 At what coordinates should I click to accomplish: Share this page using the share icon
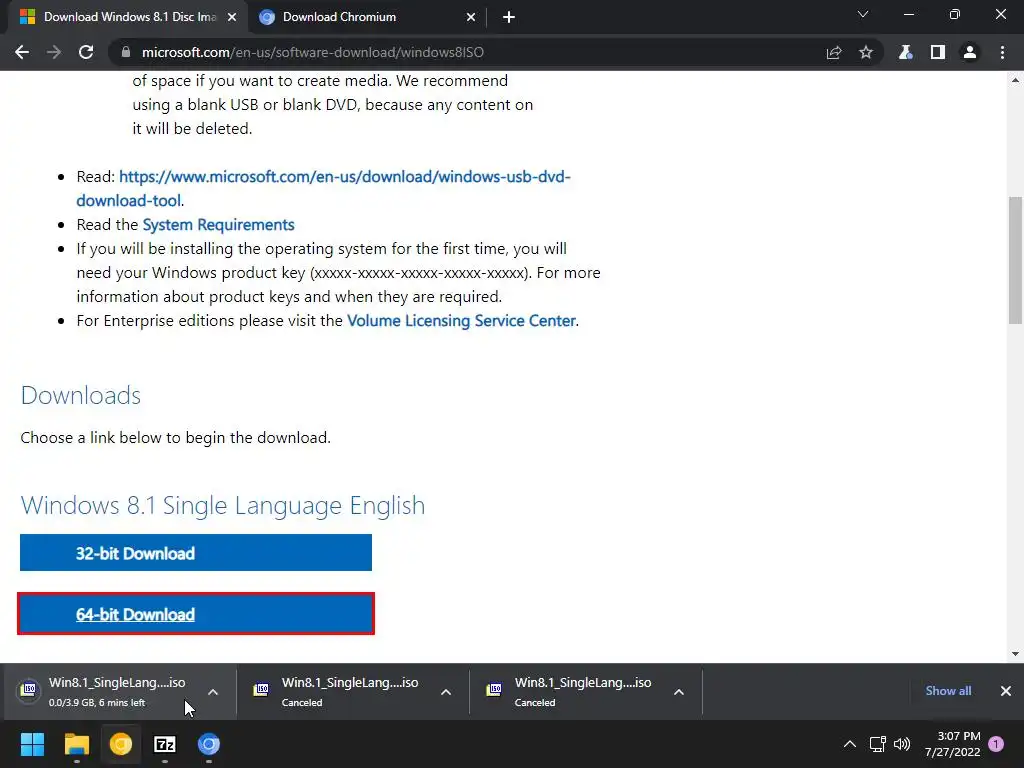[833, 52]
